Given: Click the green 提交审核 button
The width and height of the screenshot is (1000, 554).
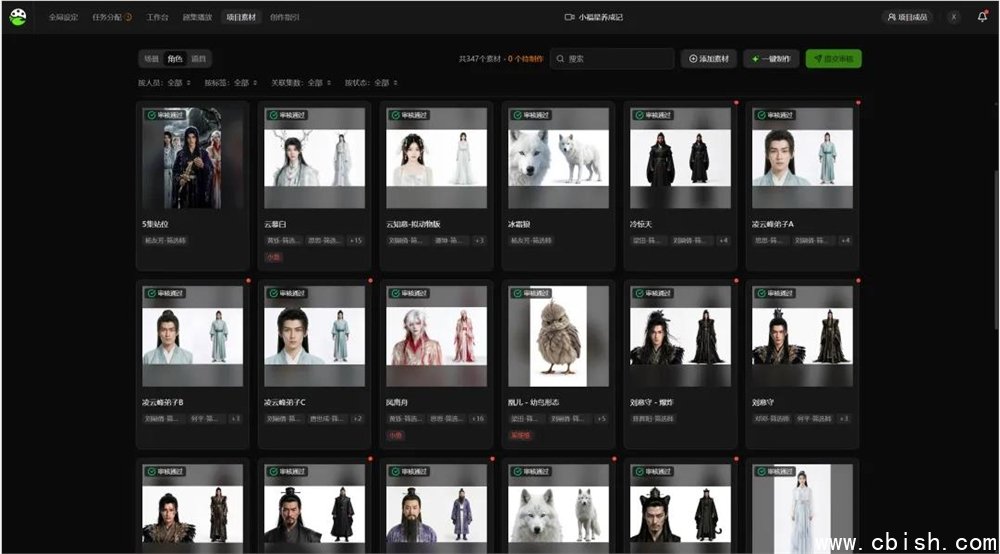Looking at the screenshot, I should coord(834,59).
